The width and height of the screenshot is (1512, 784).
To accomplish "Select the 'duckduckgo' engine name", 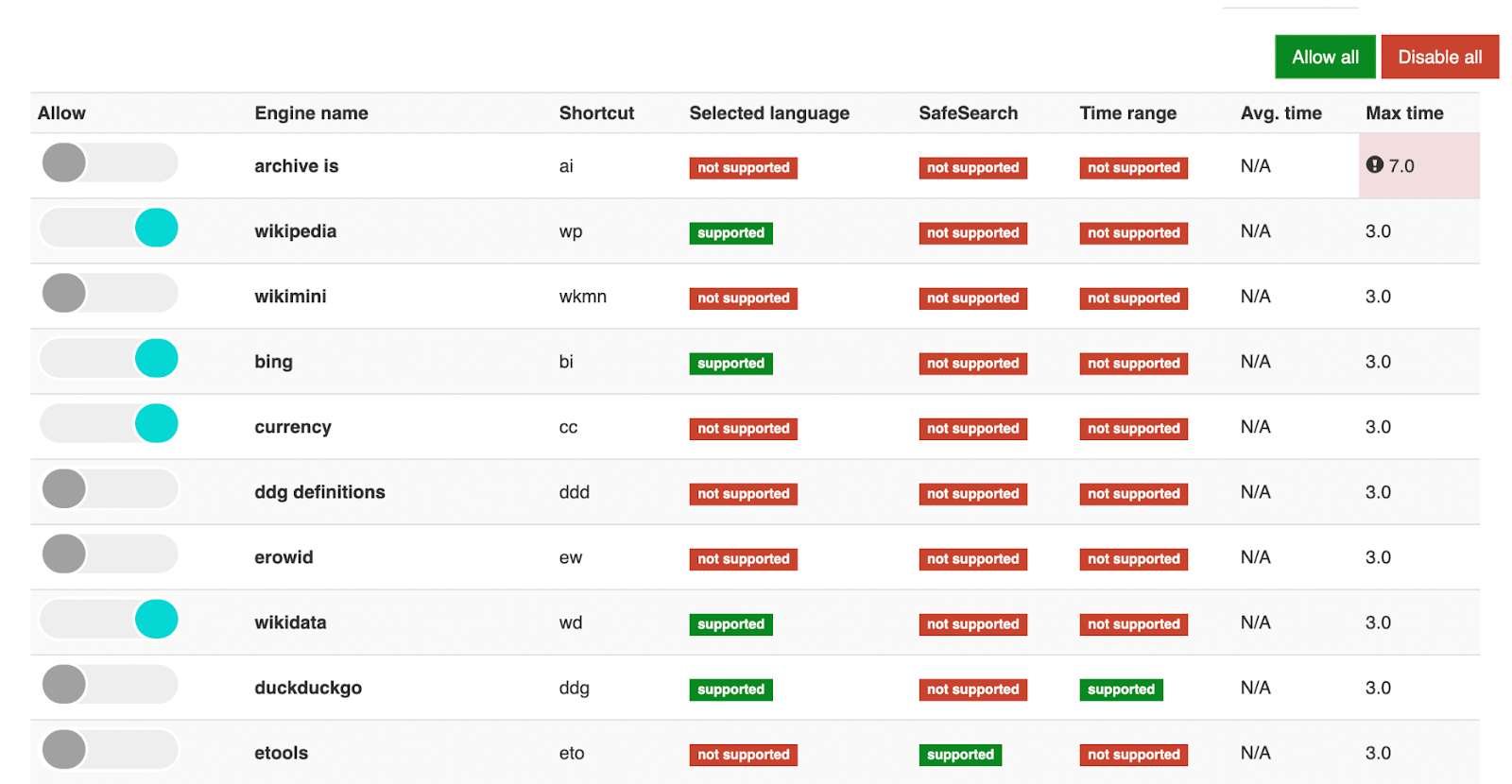I will [x=308, y=688].
